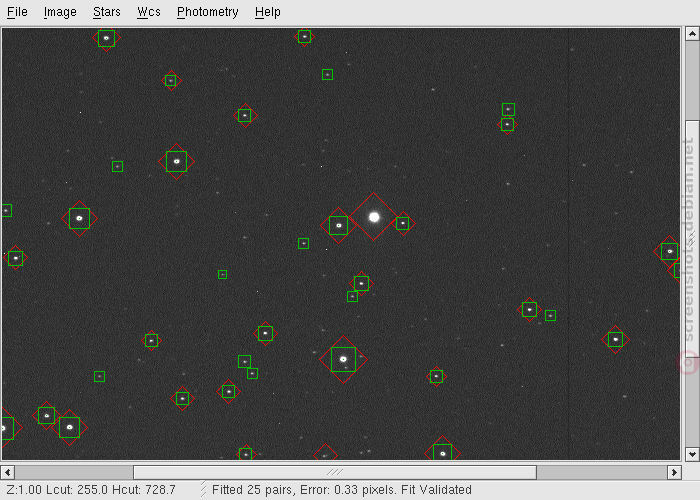This screenshot has height=500, width=700.
Task: Open the Image menu
Action: (60, 12)
